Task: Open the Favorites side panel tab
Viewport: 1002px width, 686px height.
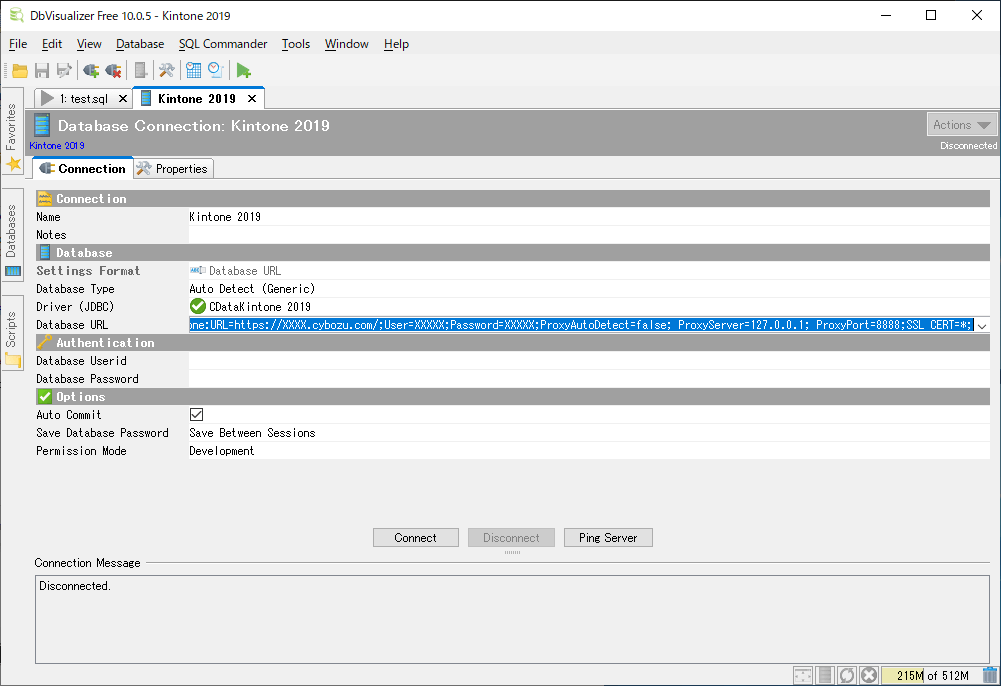Action: (12, 130)
